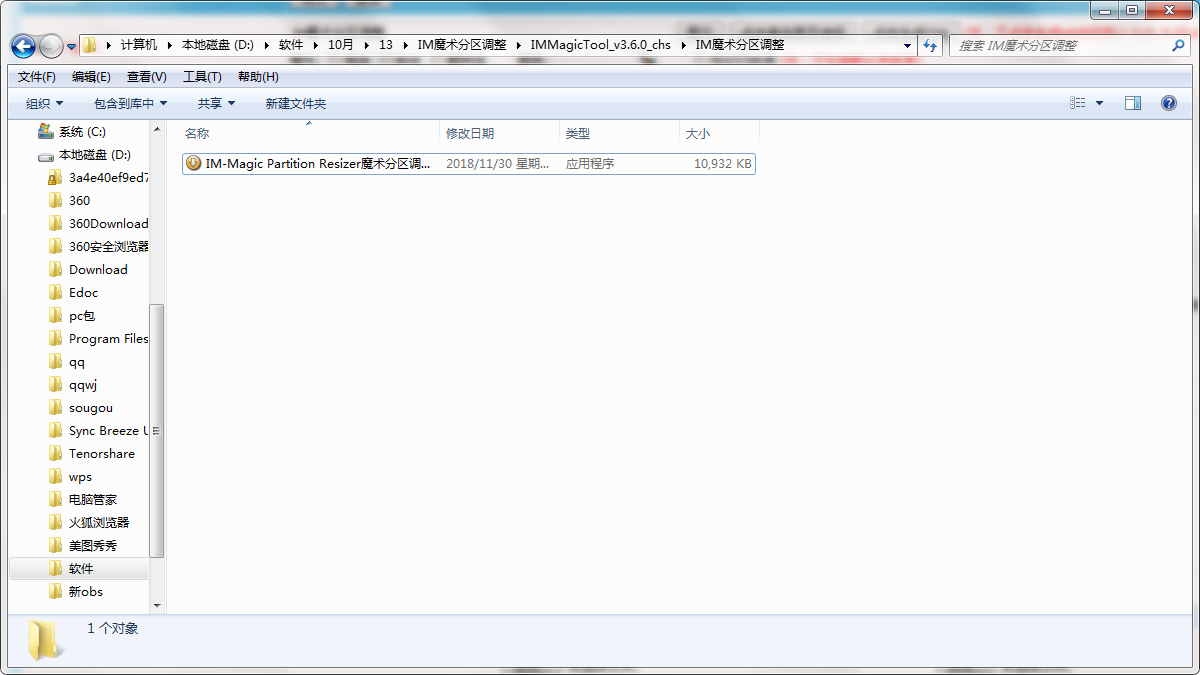The height and width of the screenshot is (675, 1200).
Task: Open the 电脑管家 folder
Action: pyautogui.click(x=92, y=500)
